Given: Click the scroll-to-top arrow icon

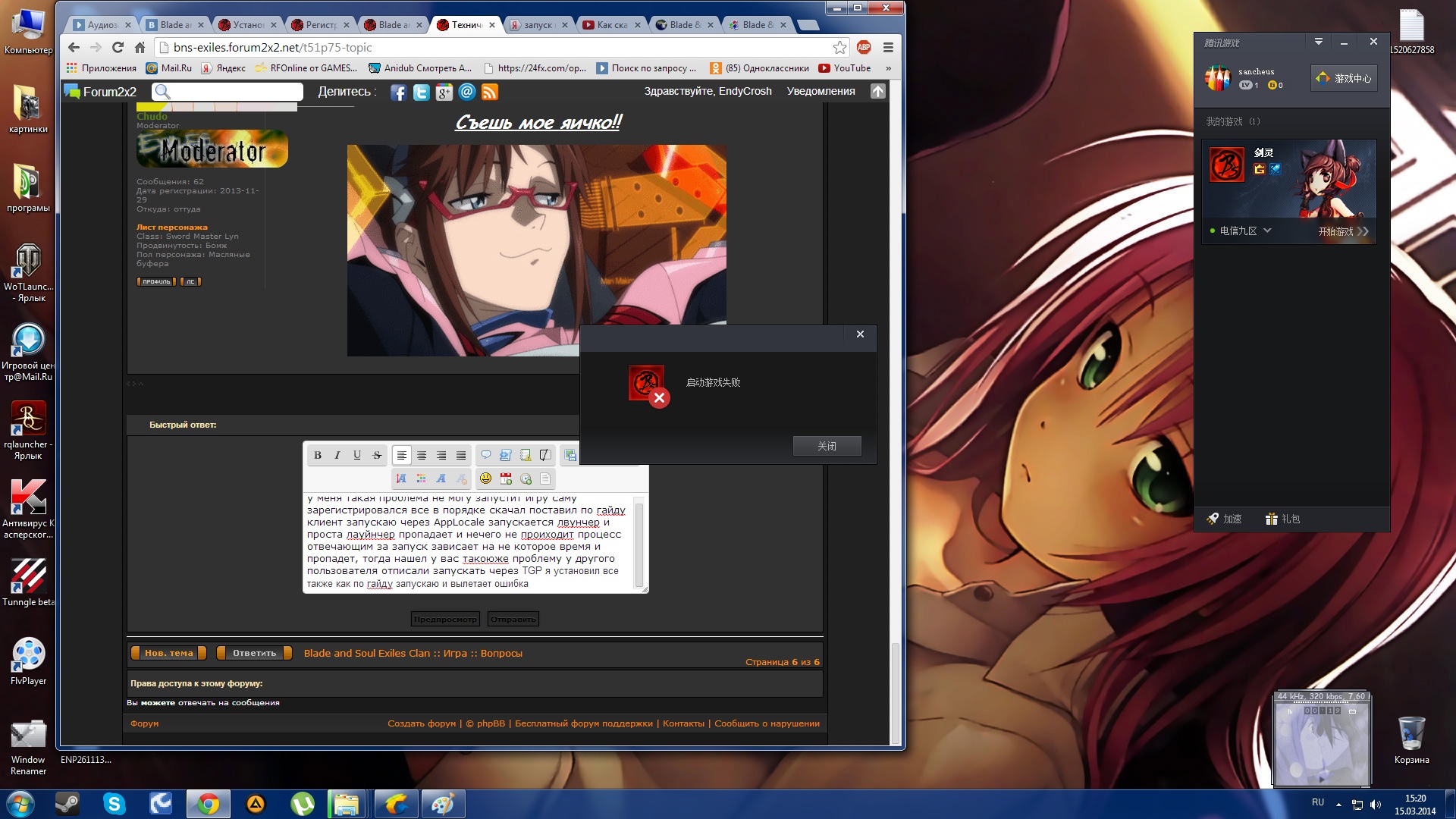Looking at the screenshot, I should coord(878,91).
